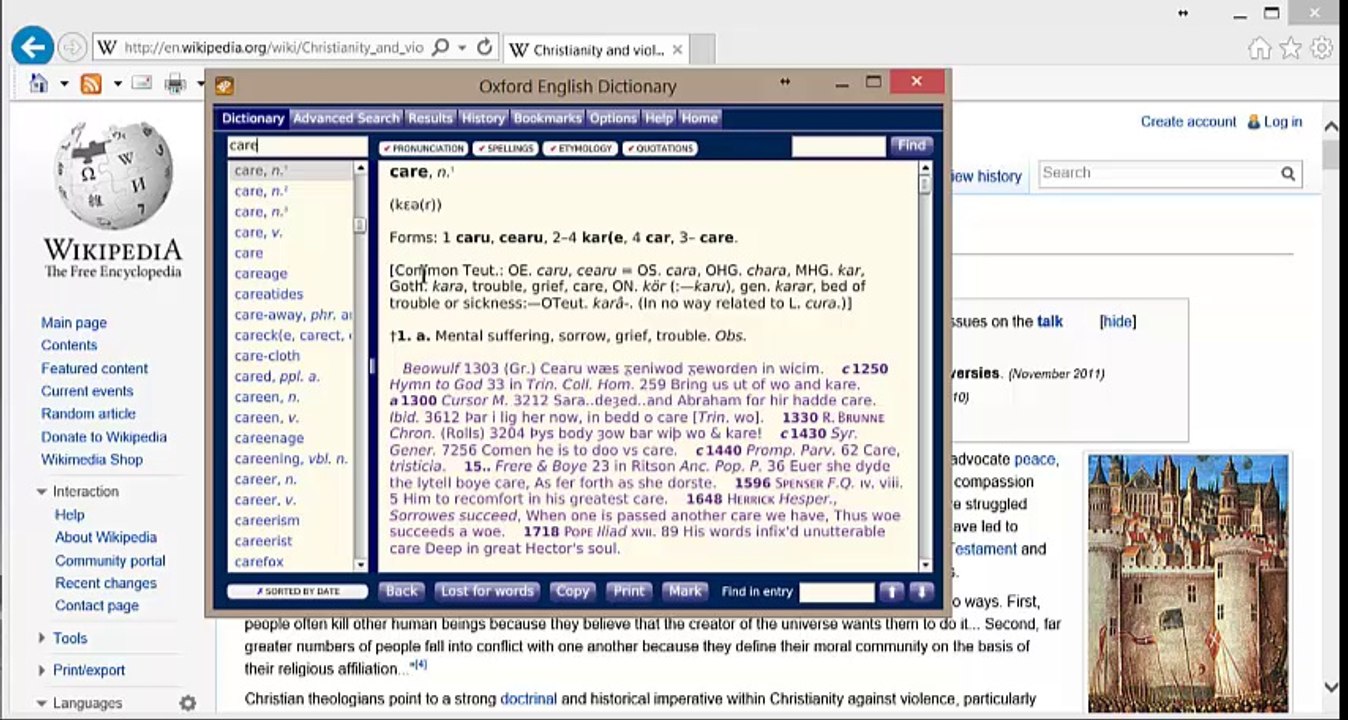Toggle the Quotations display option
This screenshot has width=1348, height=720.
coord(660,148)
